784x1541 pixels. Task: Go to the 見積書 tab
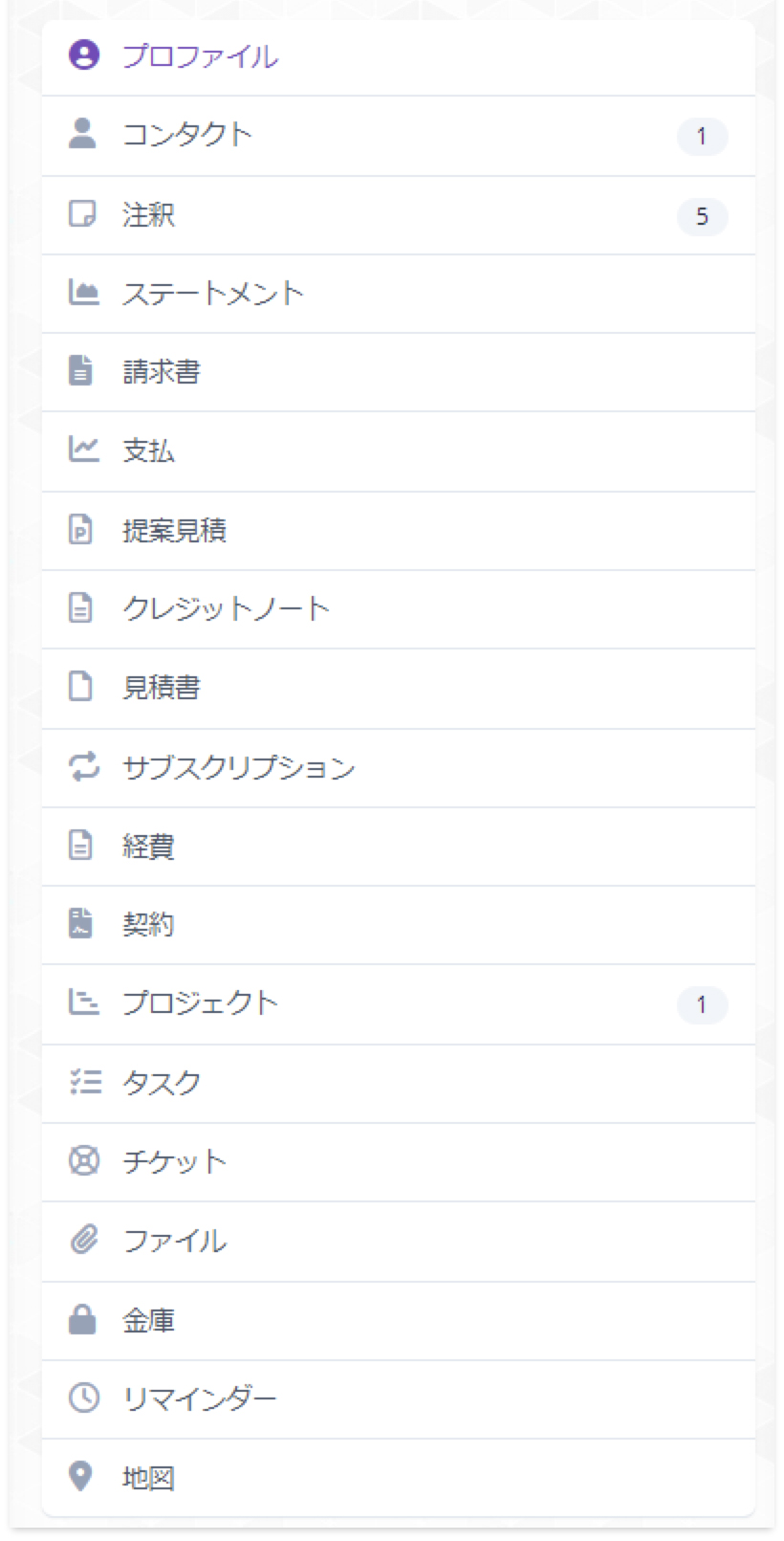(399, 688)
